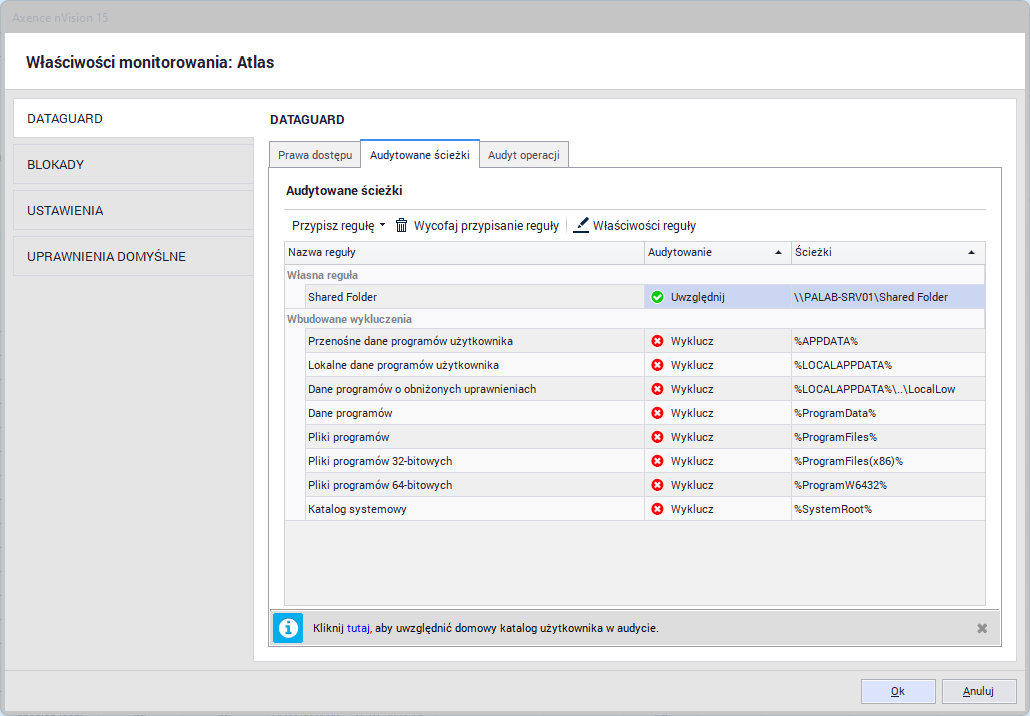
Task: Click red Wyklucz icon for Katalog systemowy
Action: 657,509
